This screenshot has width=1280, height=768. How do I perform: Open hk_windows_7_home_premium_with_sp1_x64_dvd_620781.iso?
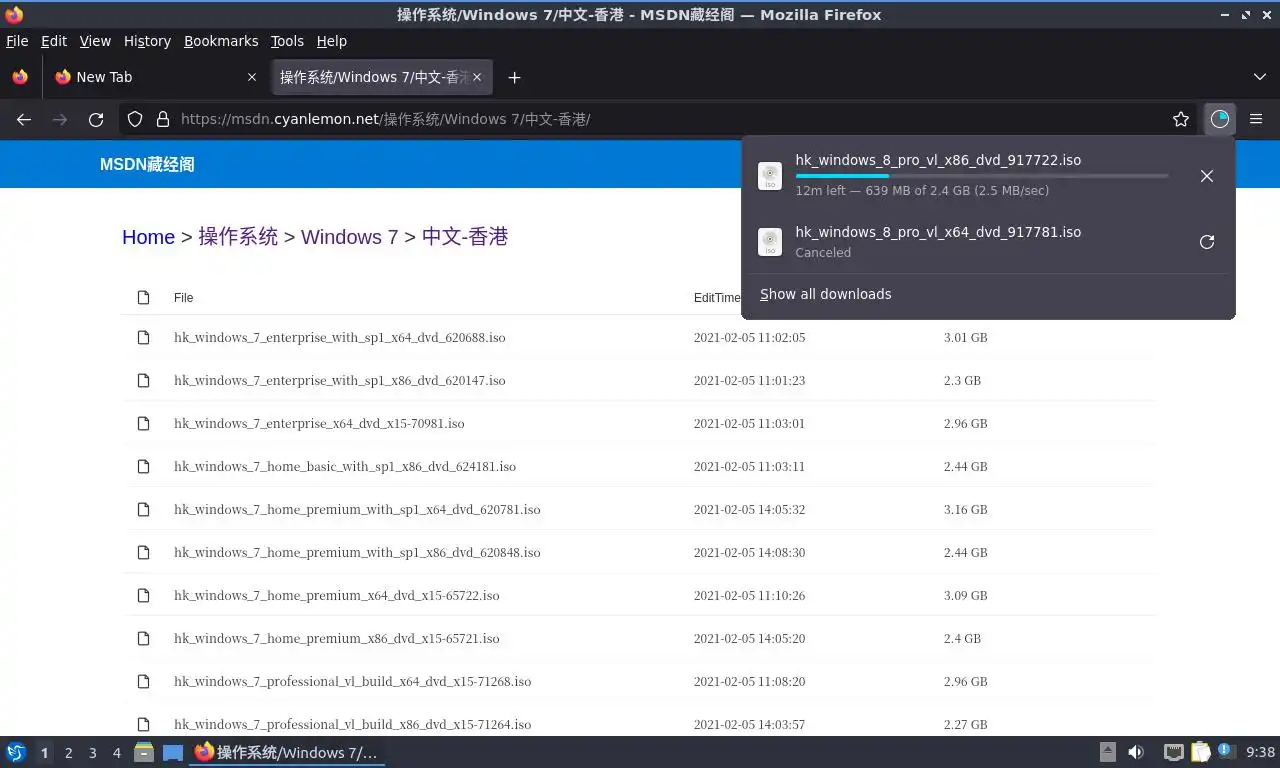pyautogui.click(x=357, y=510)
